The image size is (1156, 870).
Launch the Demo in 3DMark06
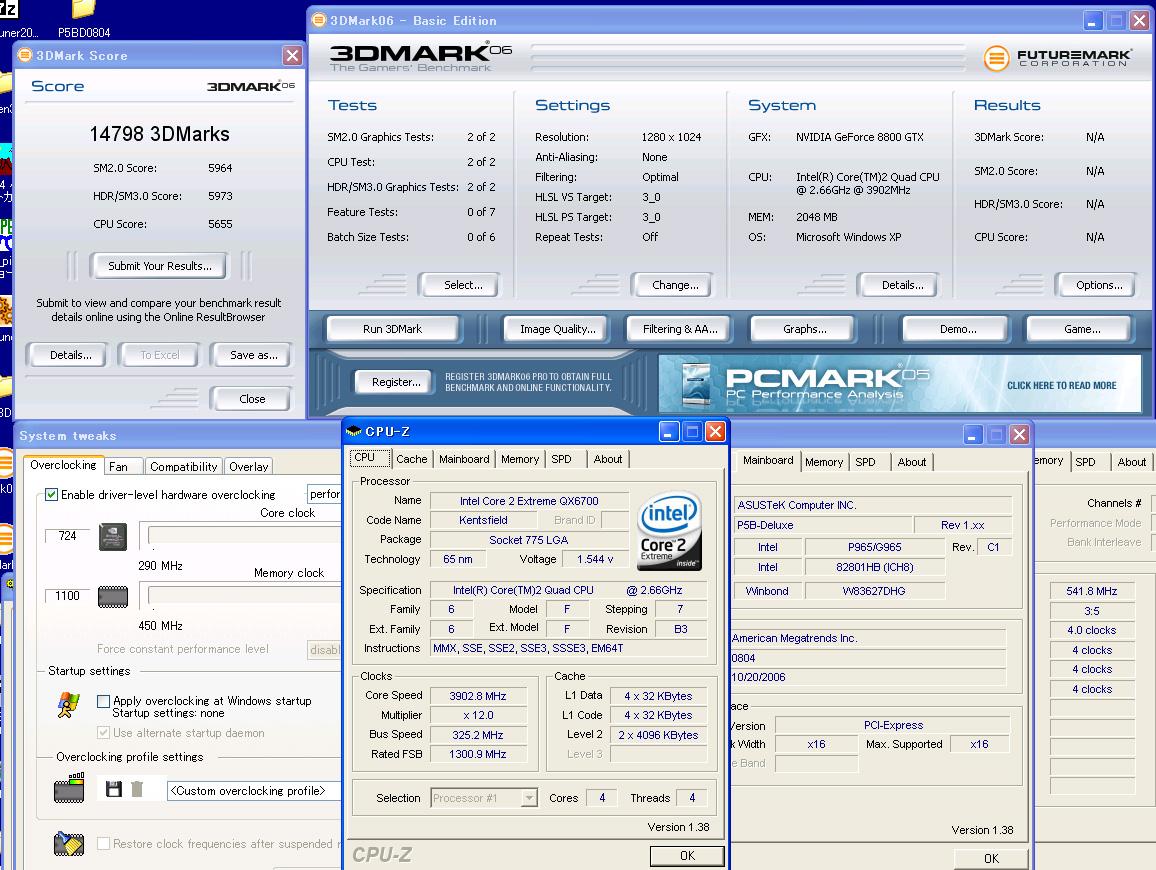tap(958, 329)
